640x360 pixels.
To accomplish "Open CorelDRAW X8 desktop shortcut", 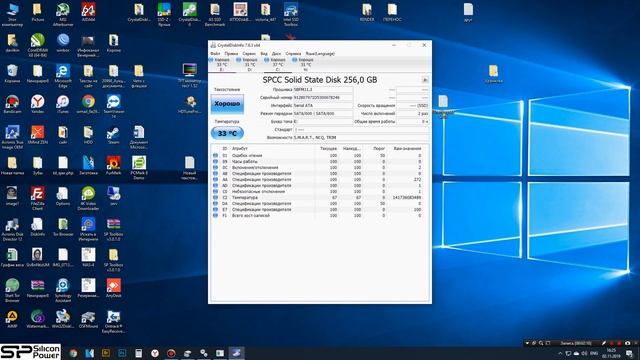I will [x=38, y=45].
